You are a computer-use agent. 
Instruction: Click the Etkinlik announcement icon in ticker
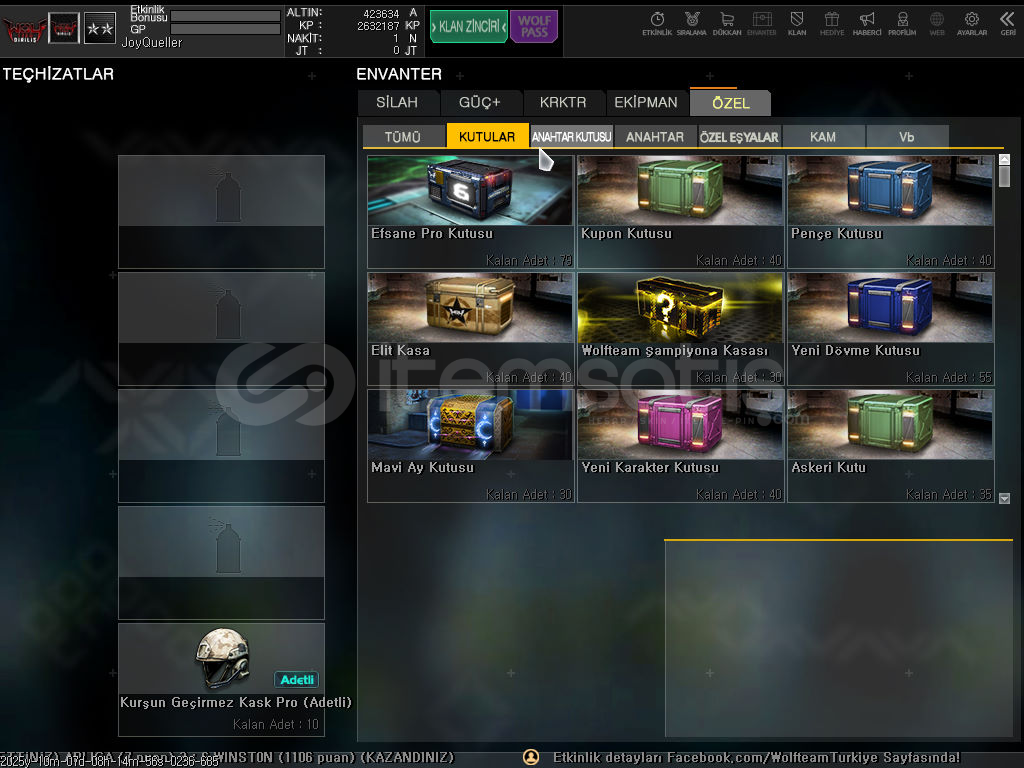pos(532,757)
